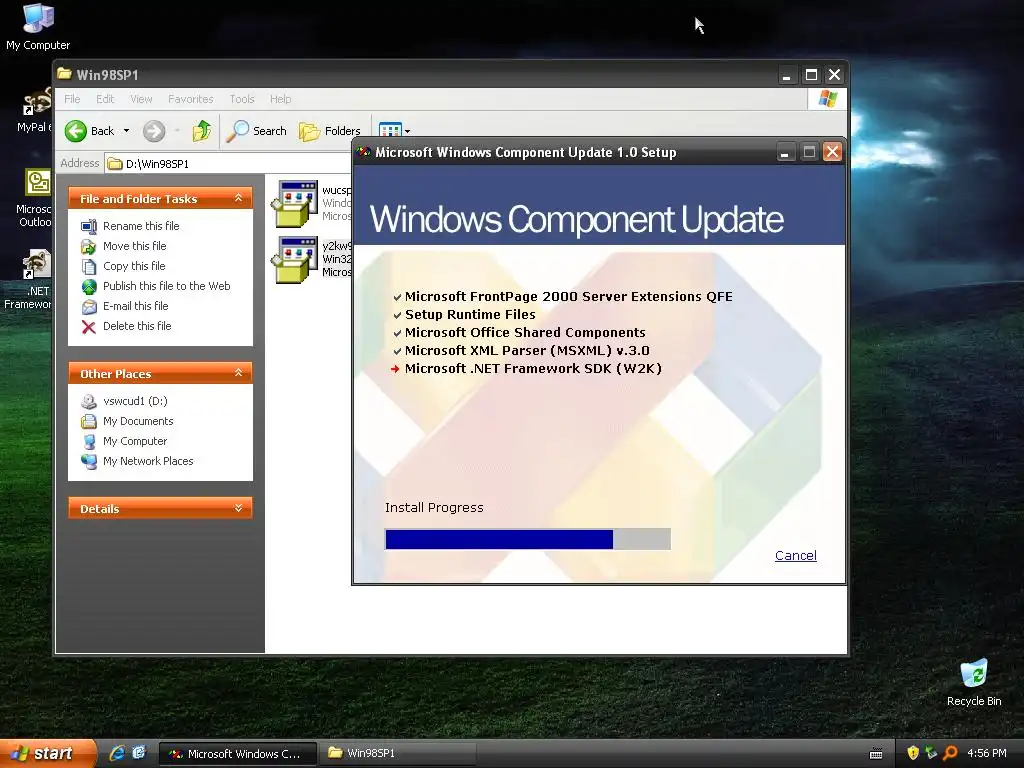The width and height of the screenshot is (1024, 768).
Task: Click the orange magnifier tray icon
Action: (950, 753)
